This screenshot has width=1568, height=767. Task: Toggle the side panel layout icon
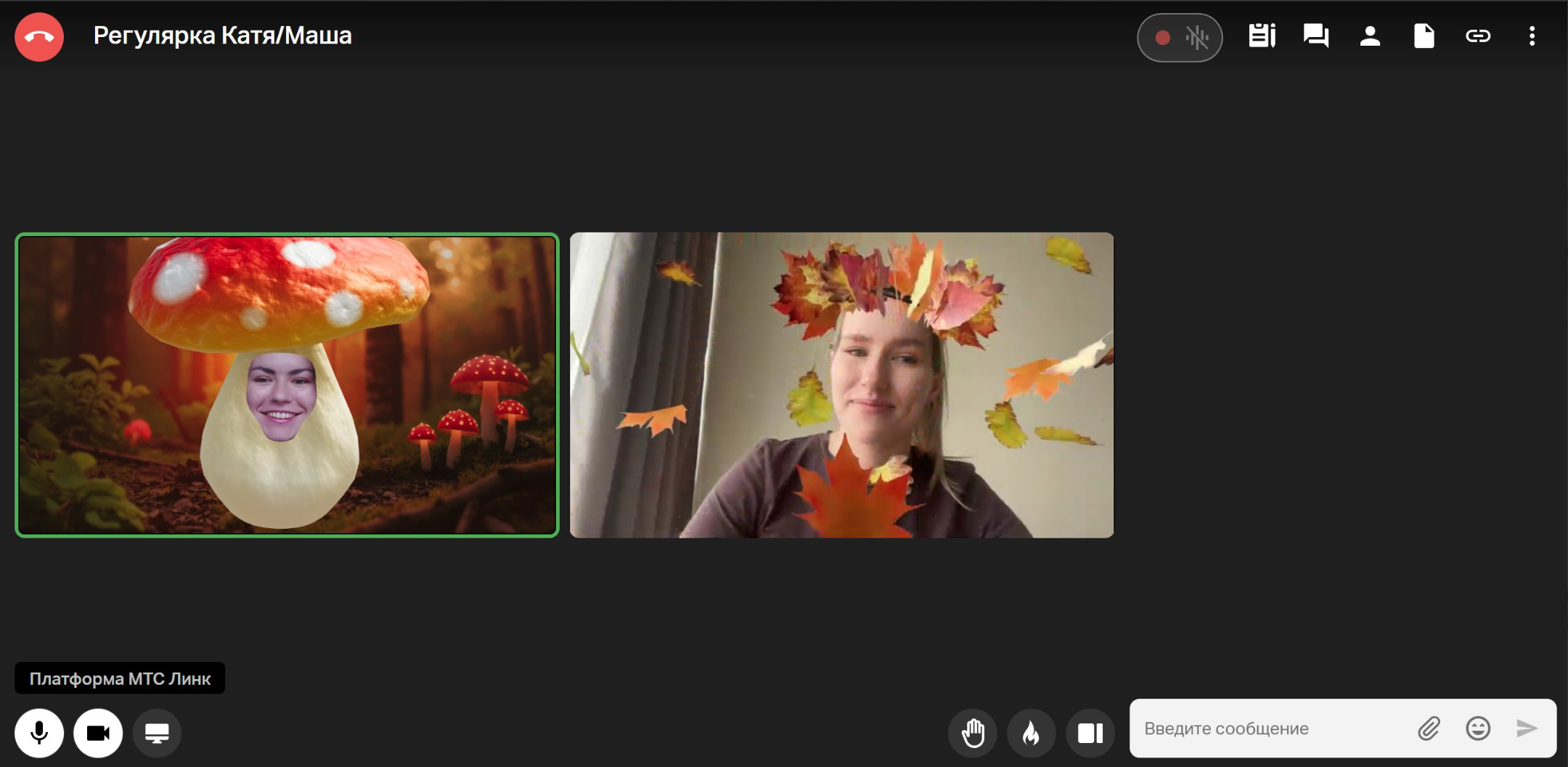coord(1090,733)
